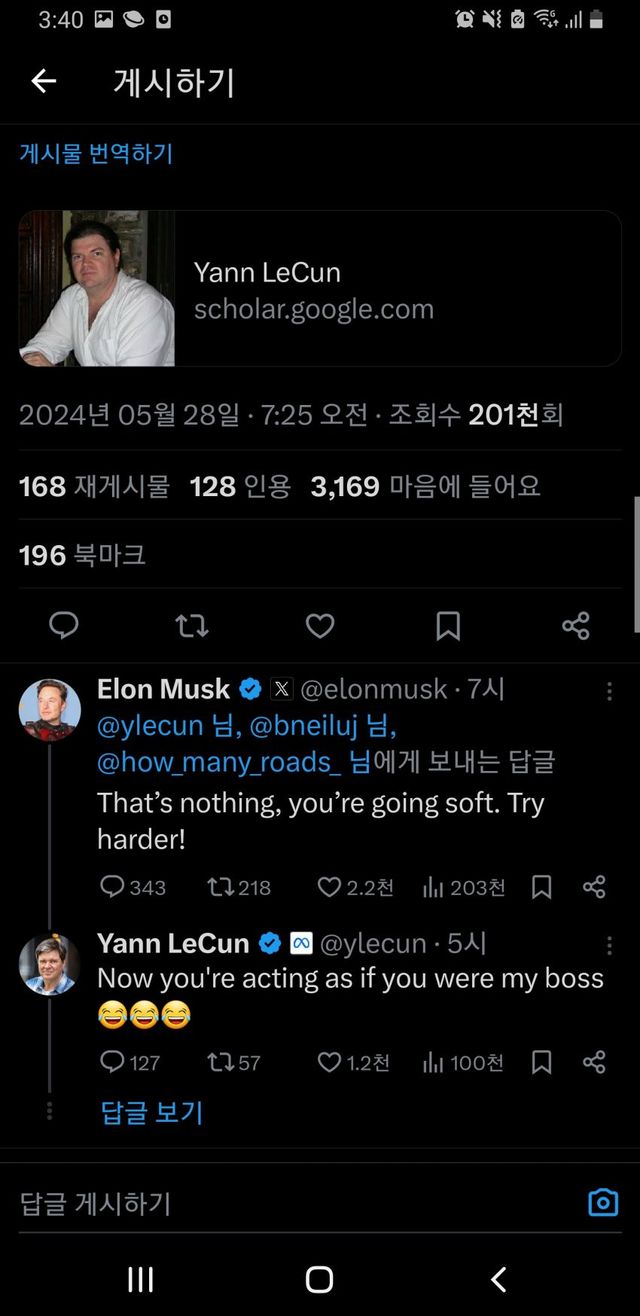This screenshot has width=640, height=1316.
Task: Share Yann LeCun's reply
Action: 594,1062
